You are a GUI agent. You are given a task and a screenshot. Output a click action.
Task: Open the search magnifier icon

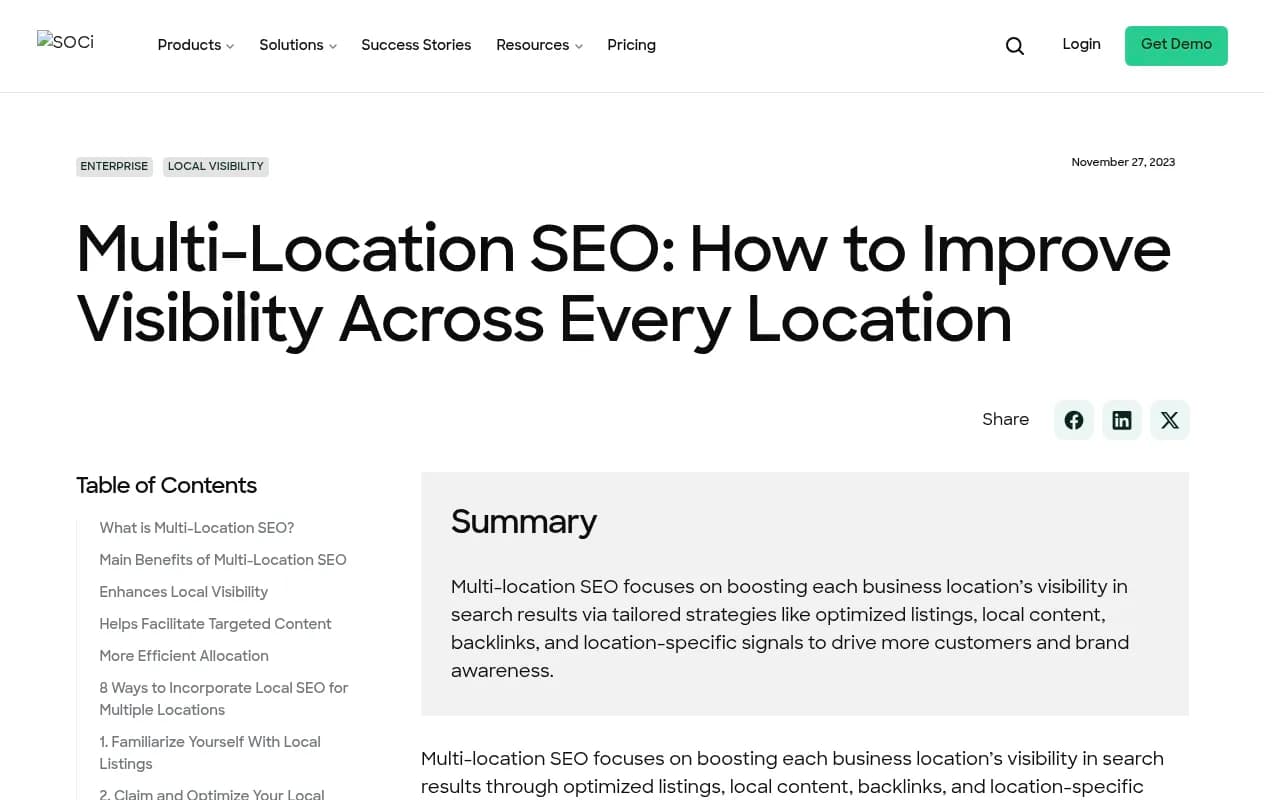click(1015, 46)
